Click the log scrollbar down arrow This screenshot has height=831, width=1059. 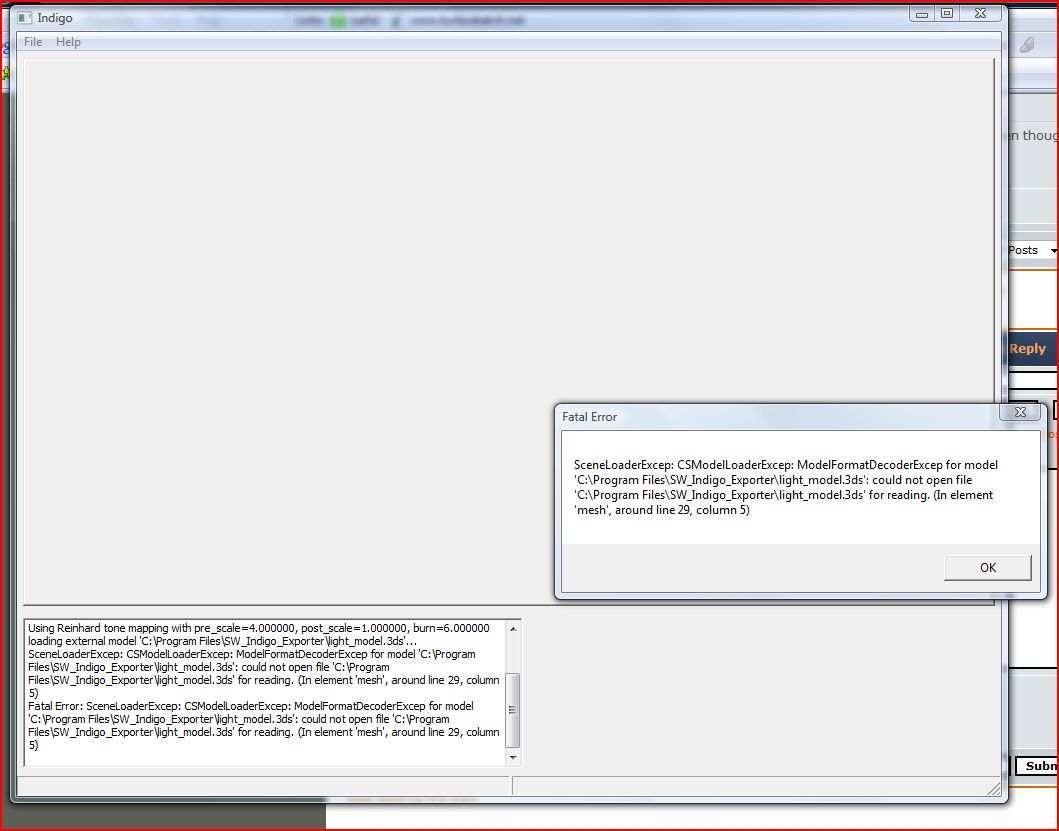click(x=514, y=758)
